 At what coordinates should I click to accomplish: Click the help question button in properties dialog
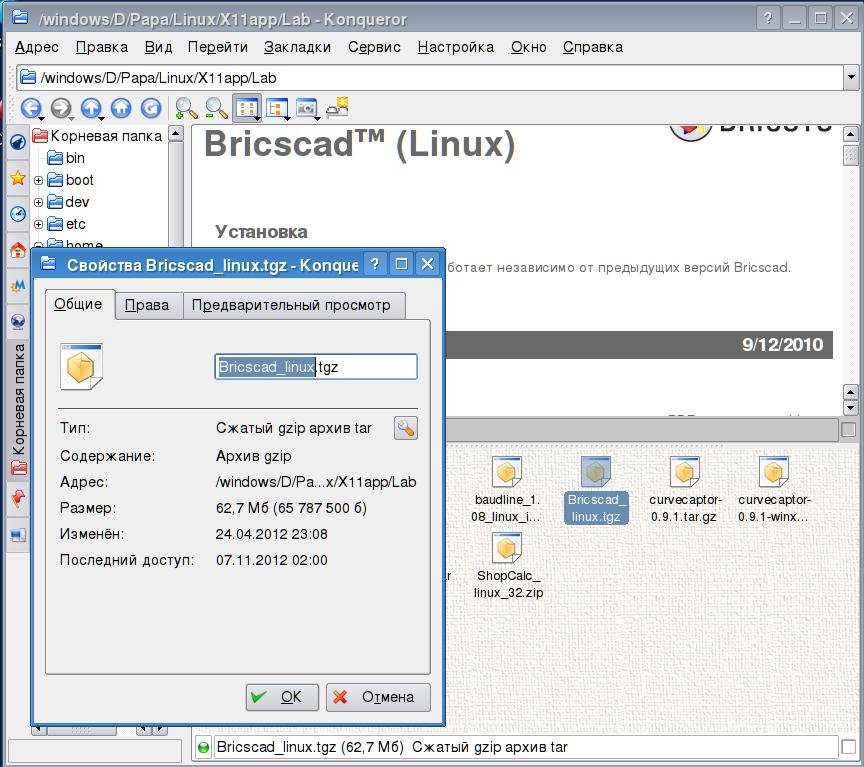[x=375, y=264]
